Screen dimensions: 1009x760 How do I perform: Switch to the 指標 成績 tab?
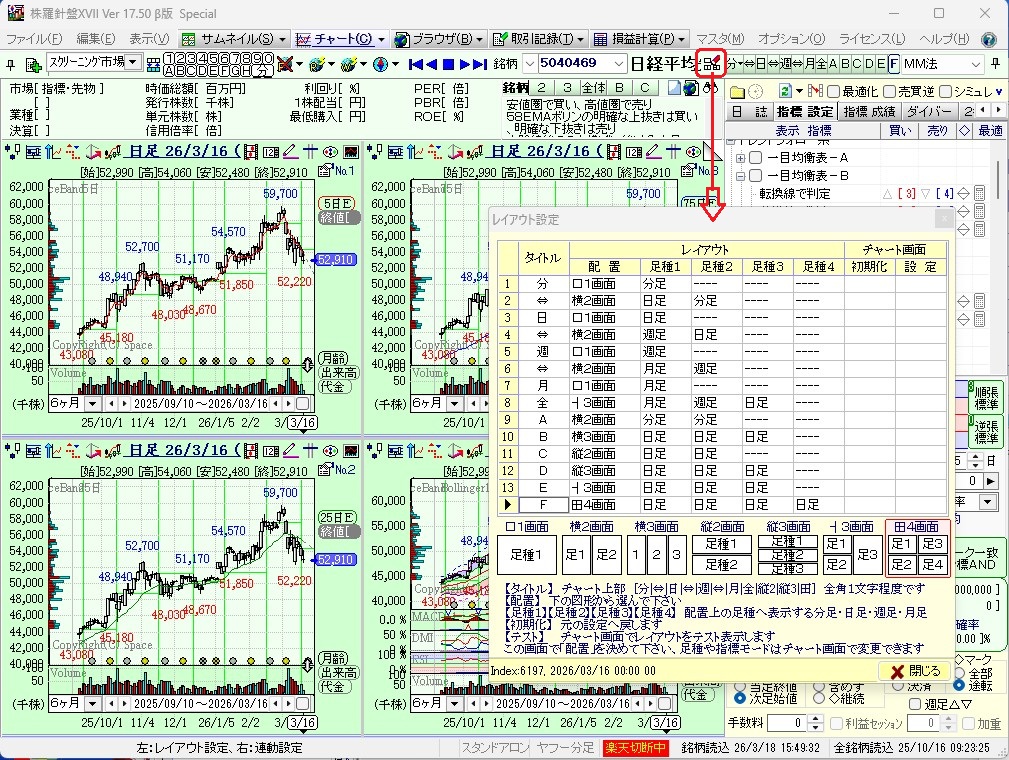(x=868, y=111)
